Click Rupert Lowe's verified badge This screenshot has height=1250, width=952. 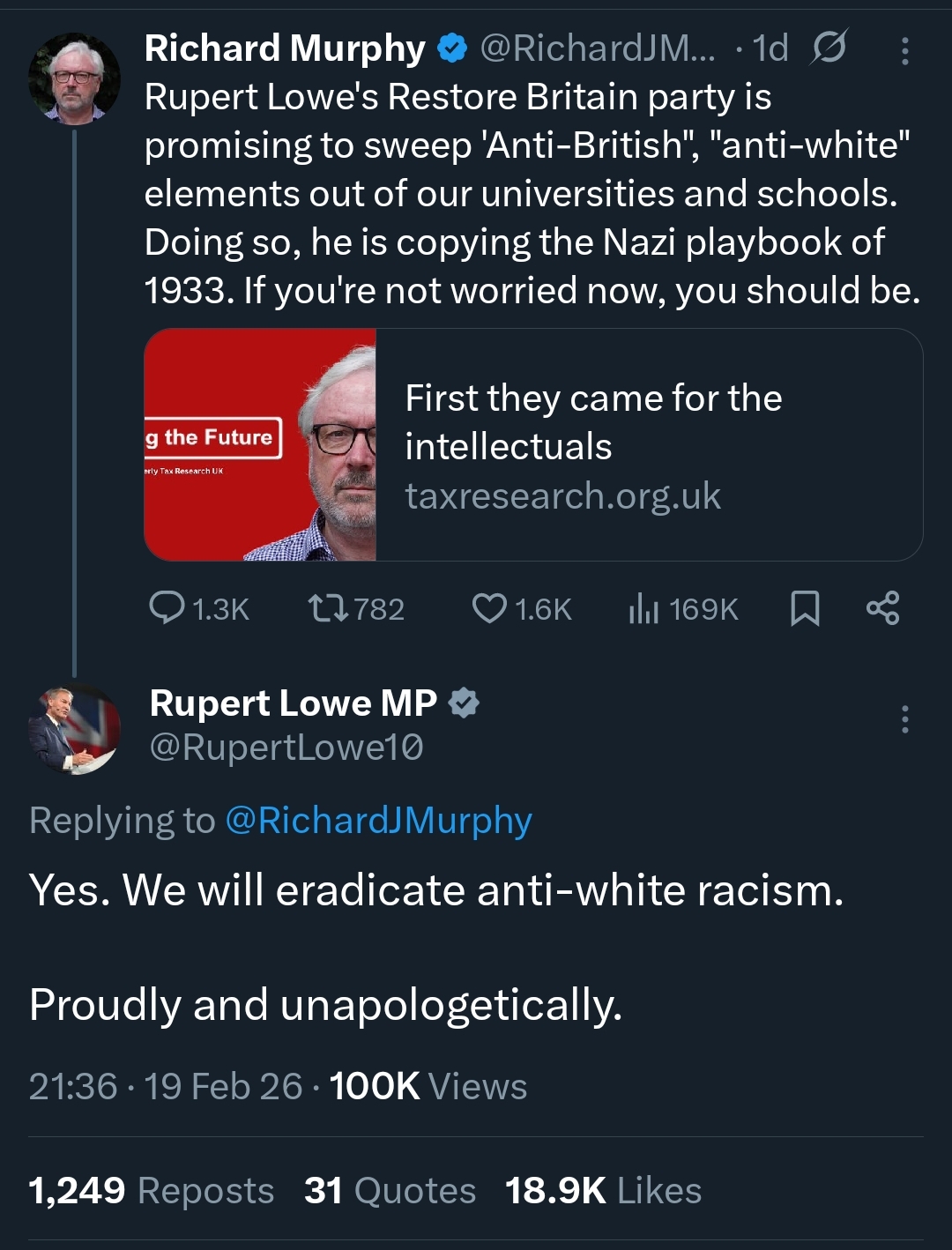pos(464,703)
